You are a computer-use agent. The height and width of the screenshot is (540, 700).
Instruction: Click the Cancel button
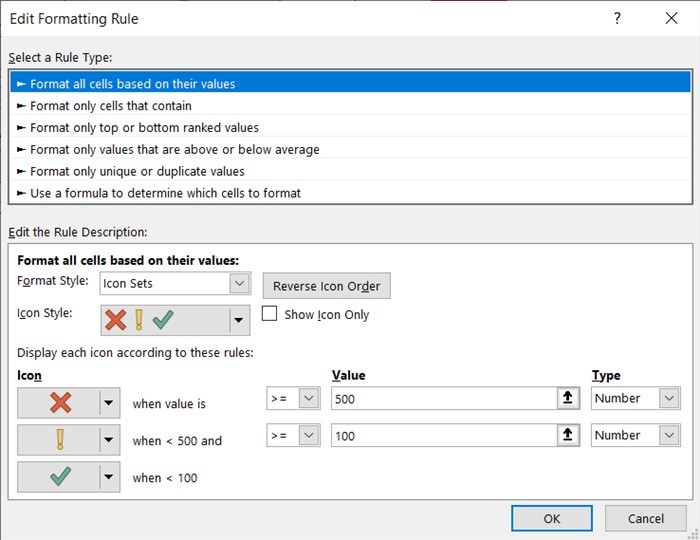click(x=645, y=519)
